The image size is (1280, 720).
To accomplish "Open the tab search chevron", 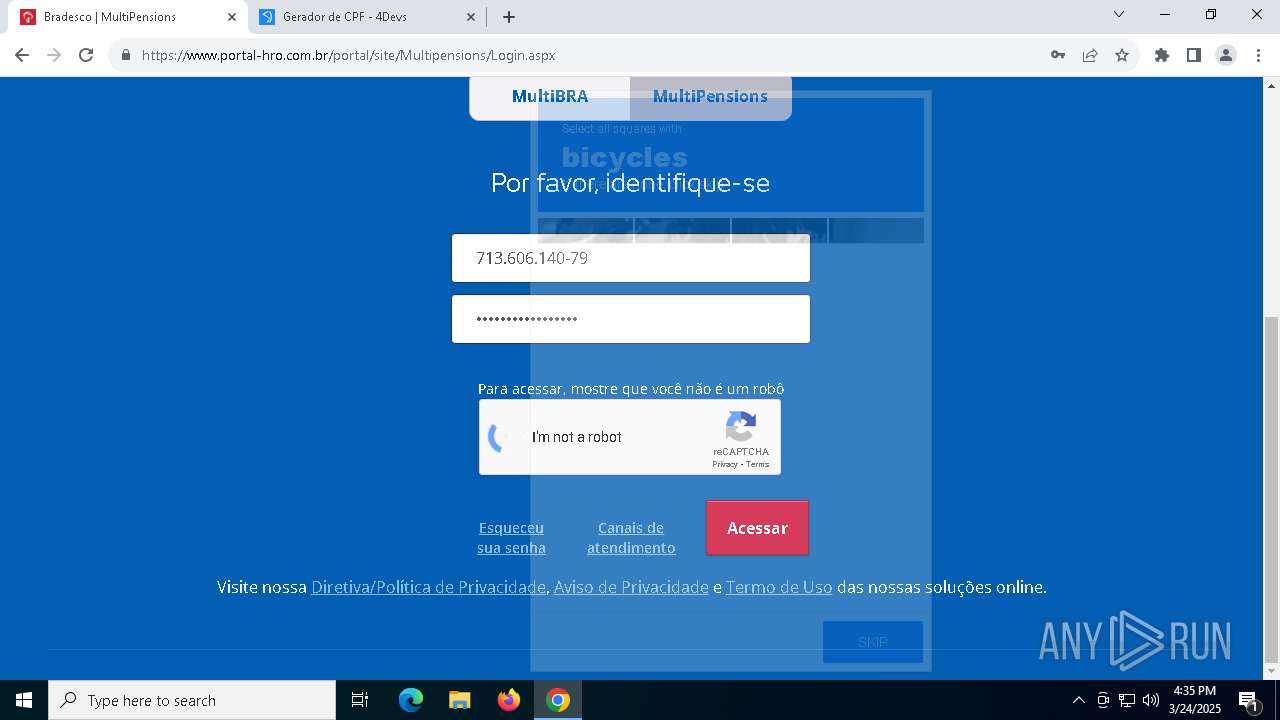I will tap(1119, 14).
